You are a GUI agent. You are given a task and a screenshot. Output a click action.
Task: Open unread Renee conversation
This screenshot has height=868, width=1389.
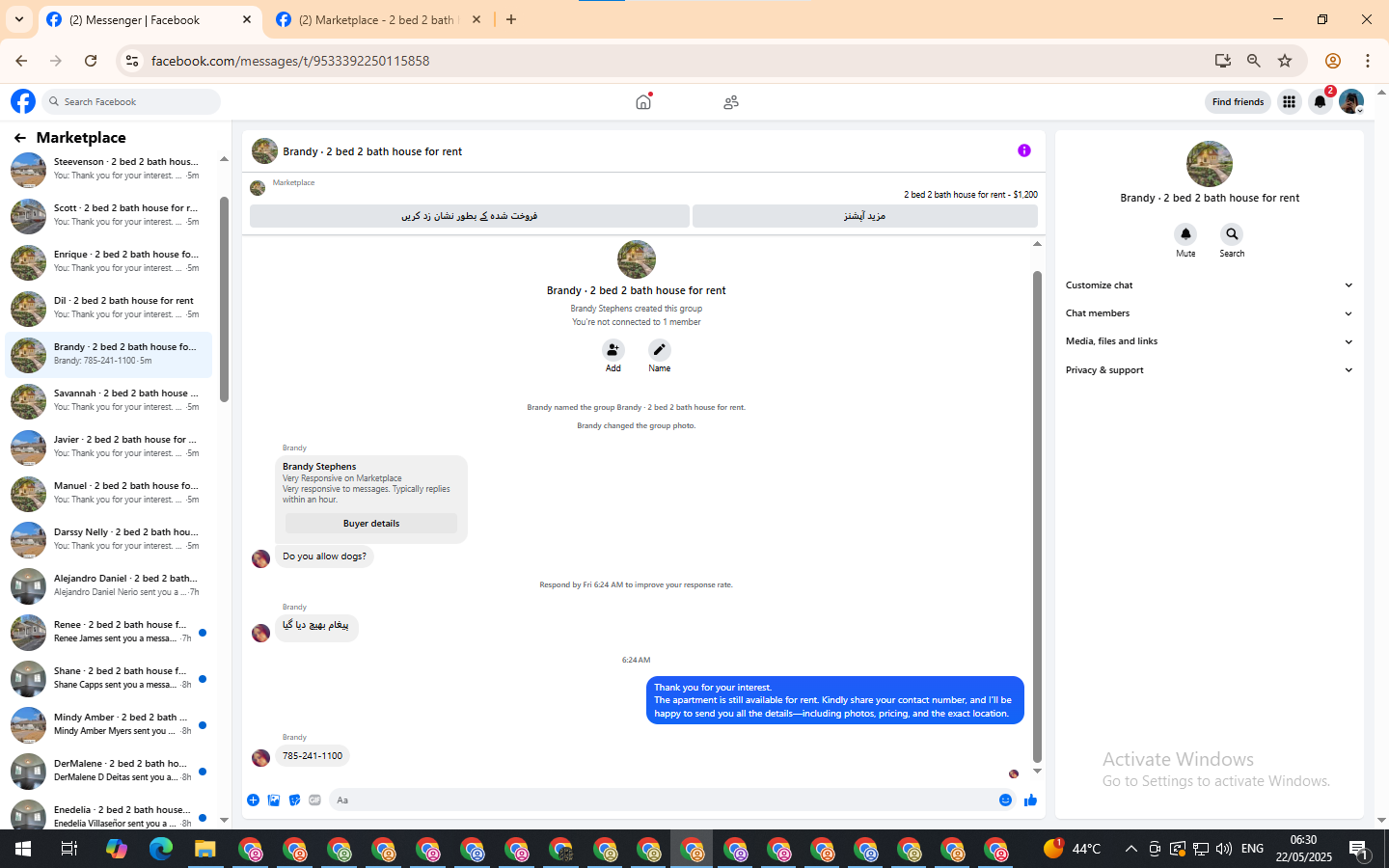109,633
